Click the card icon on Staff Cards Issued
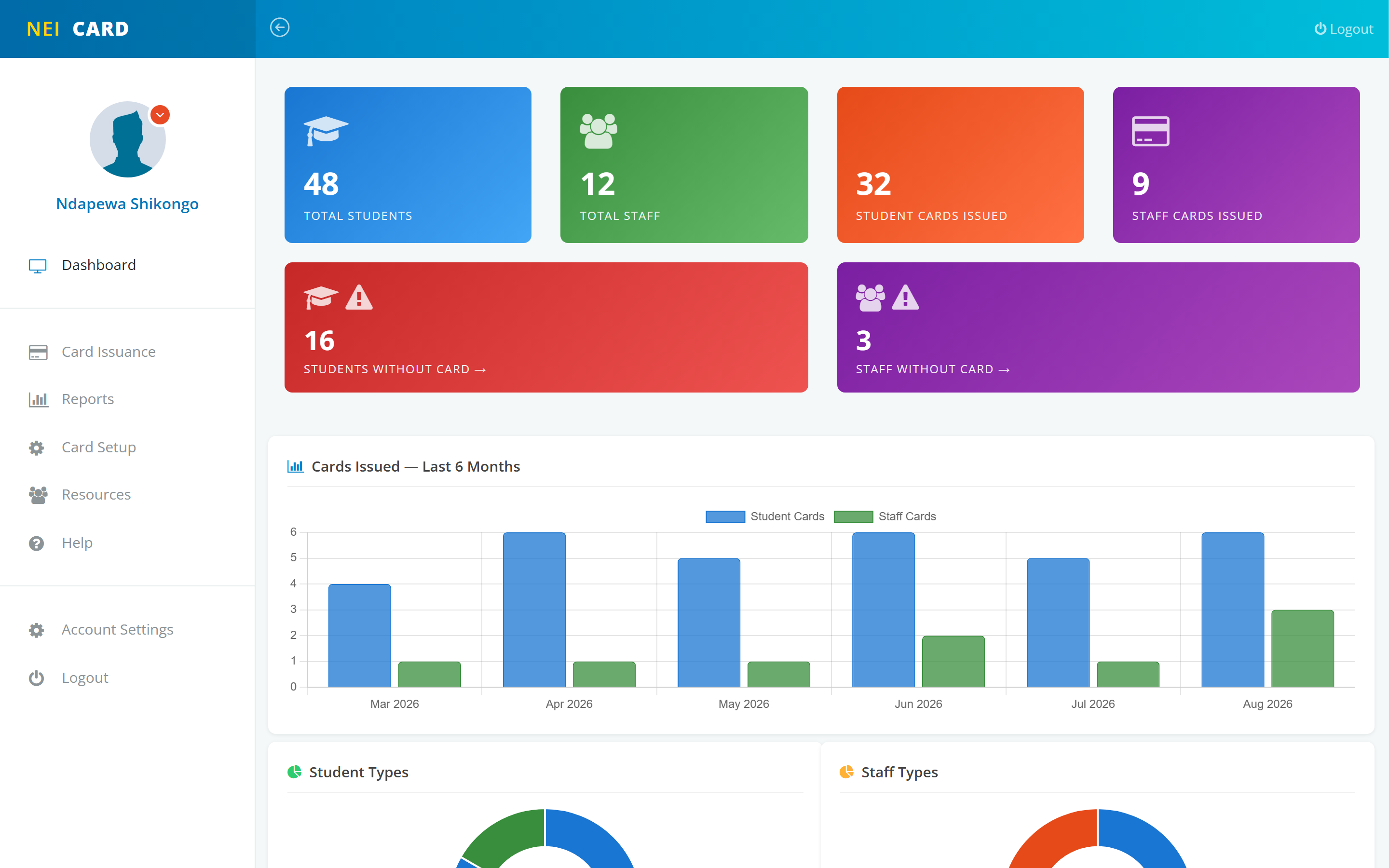The height and width of the screenshot is (868, 1389). tap(1150, 131)
